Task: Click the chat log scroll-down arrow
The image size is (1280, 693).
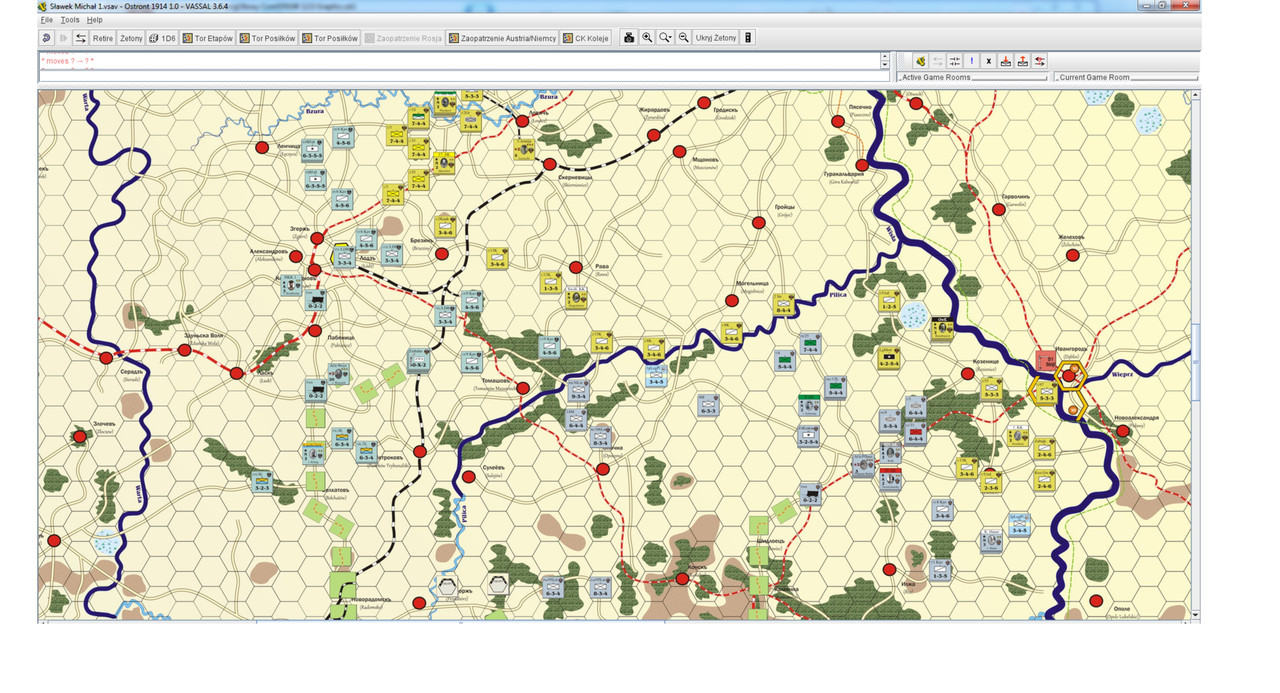Action: tap(885, 64)
